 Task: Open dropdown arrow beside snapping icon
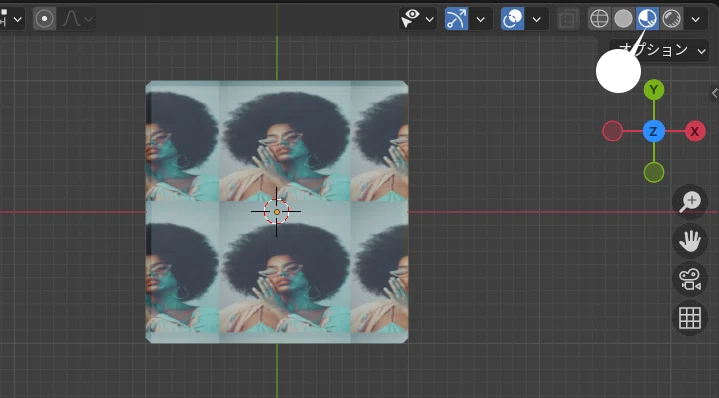[x=18, y=19]
